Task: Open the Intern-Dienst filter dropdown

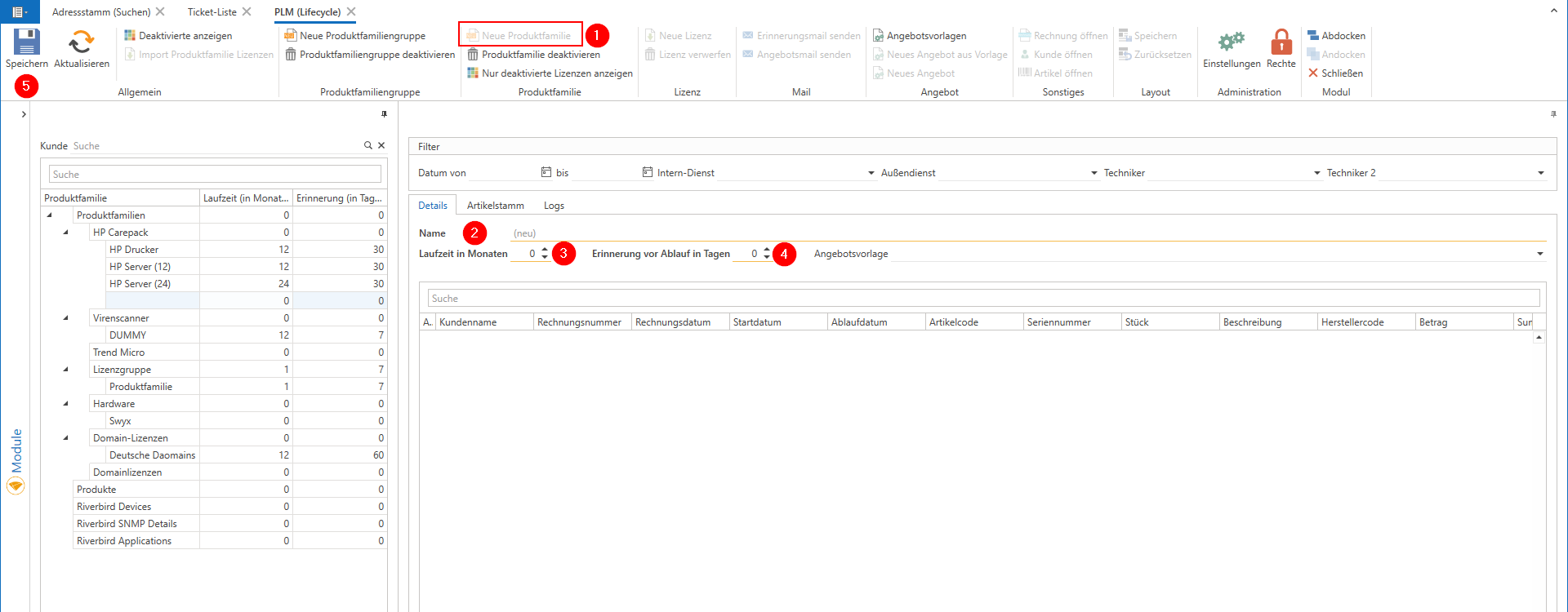Action: [871, 173]
